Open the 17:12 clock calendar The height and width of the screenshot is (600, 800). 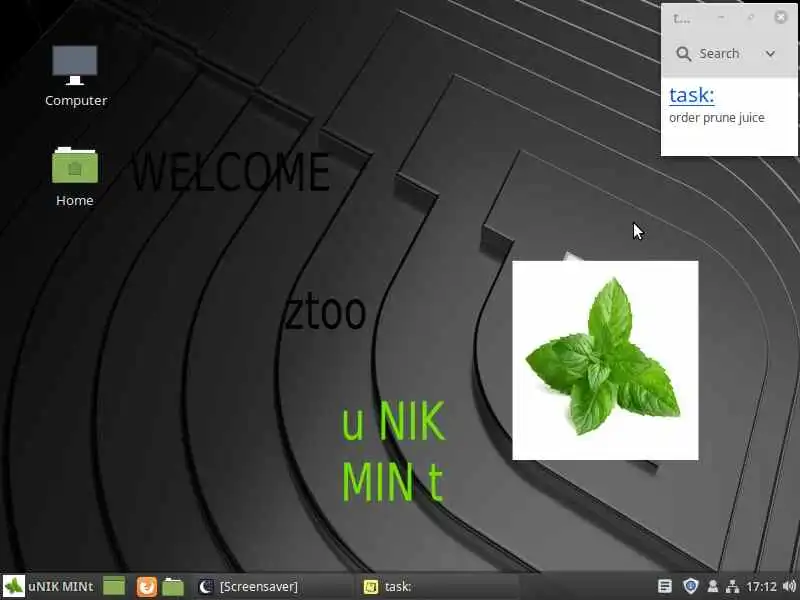click(x=761, y=587)
